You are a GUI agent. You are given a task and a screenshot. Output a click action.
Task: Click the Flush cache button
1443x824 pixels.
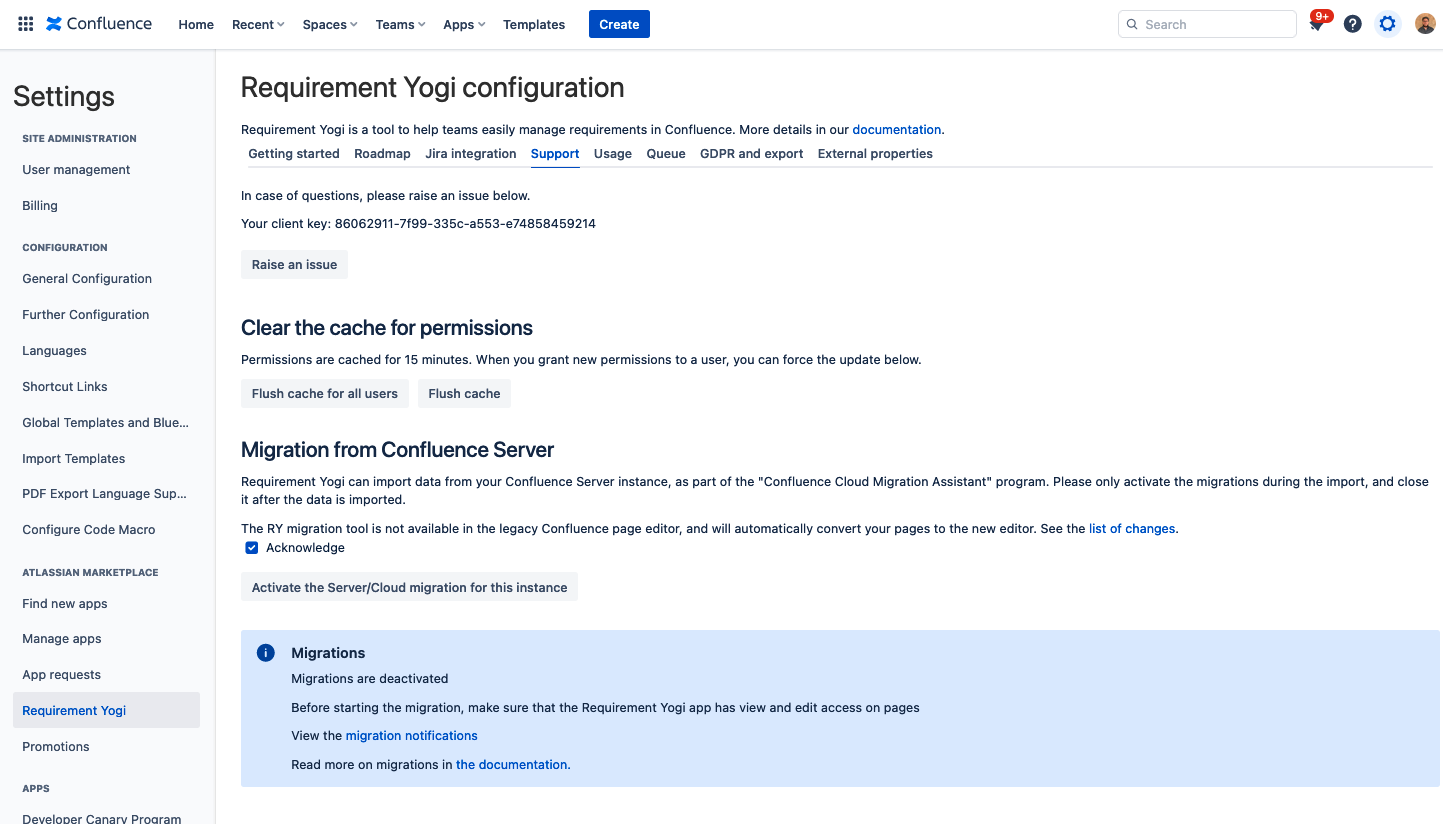click(x=464, y=394)
